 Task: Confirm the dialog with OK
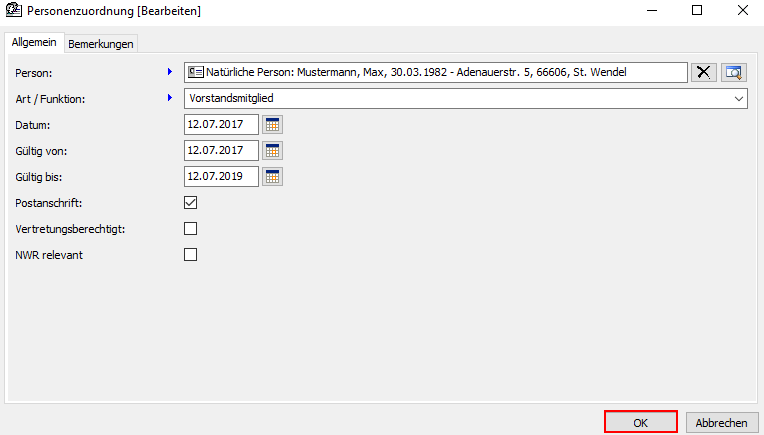pyautogui.click(x=641, y=422)
